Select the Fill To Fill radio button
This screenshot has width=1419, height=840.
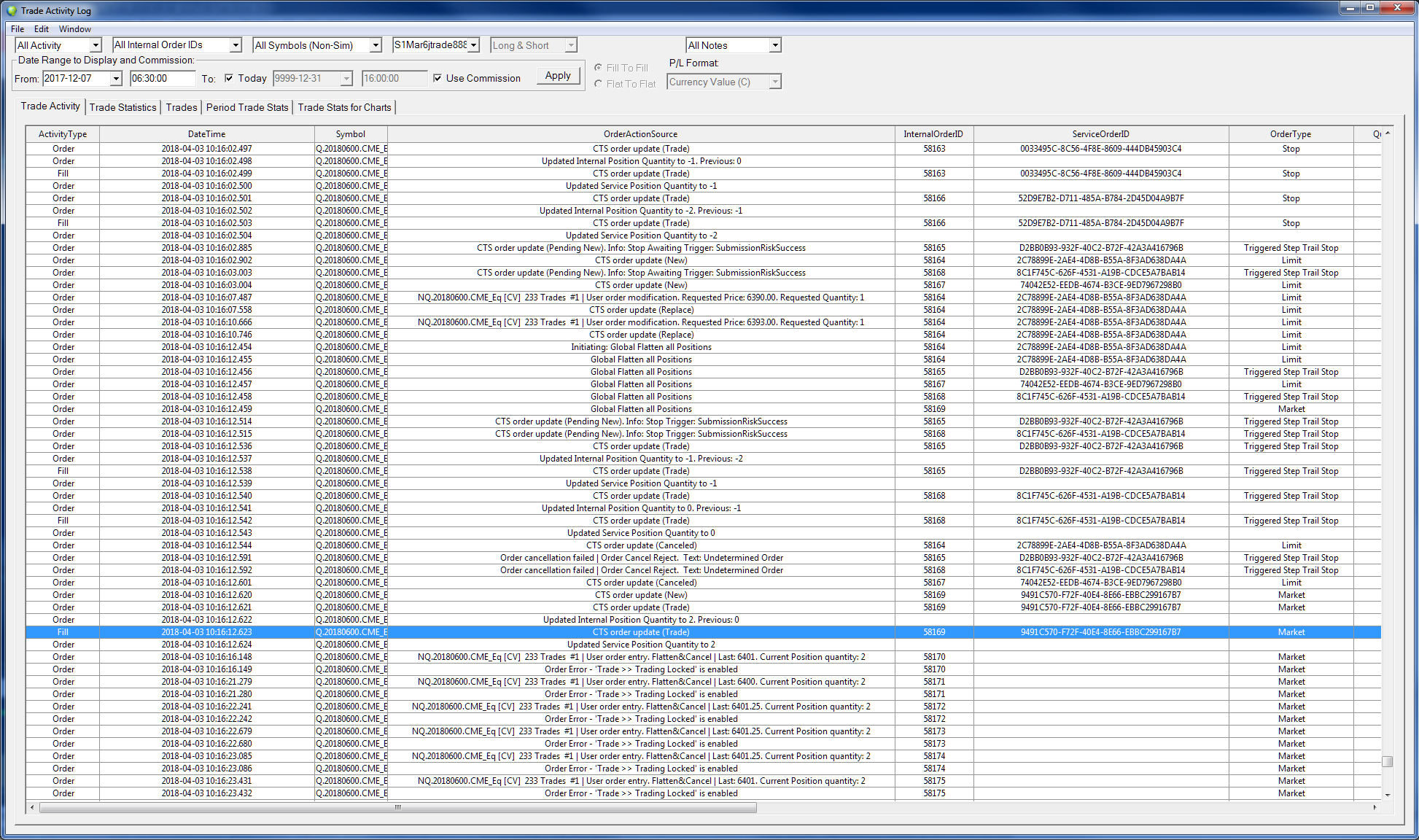tap(598, 67)
